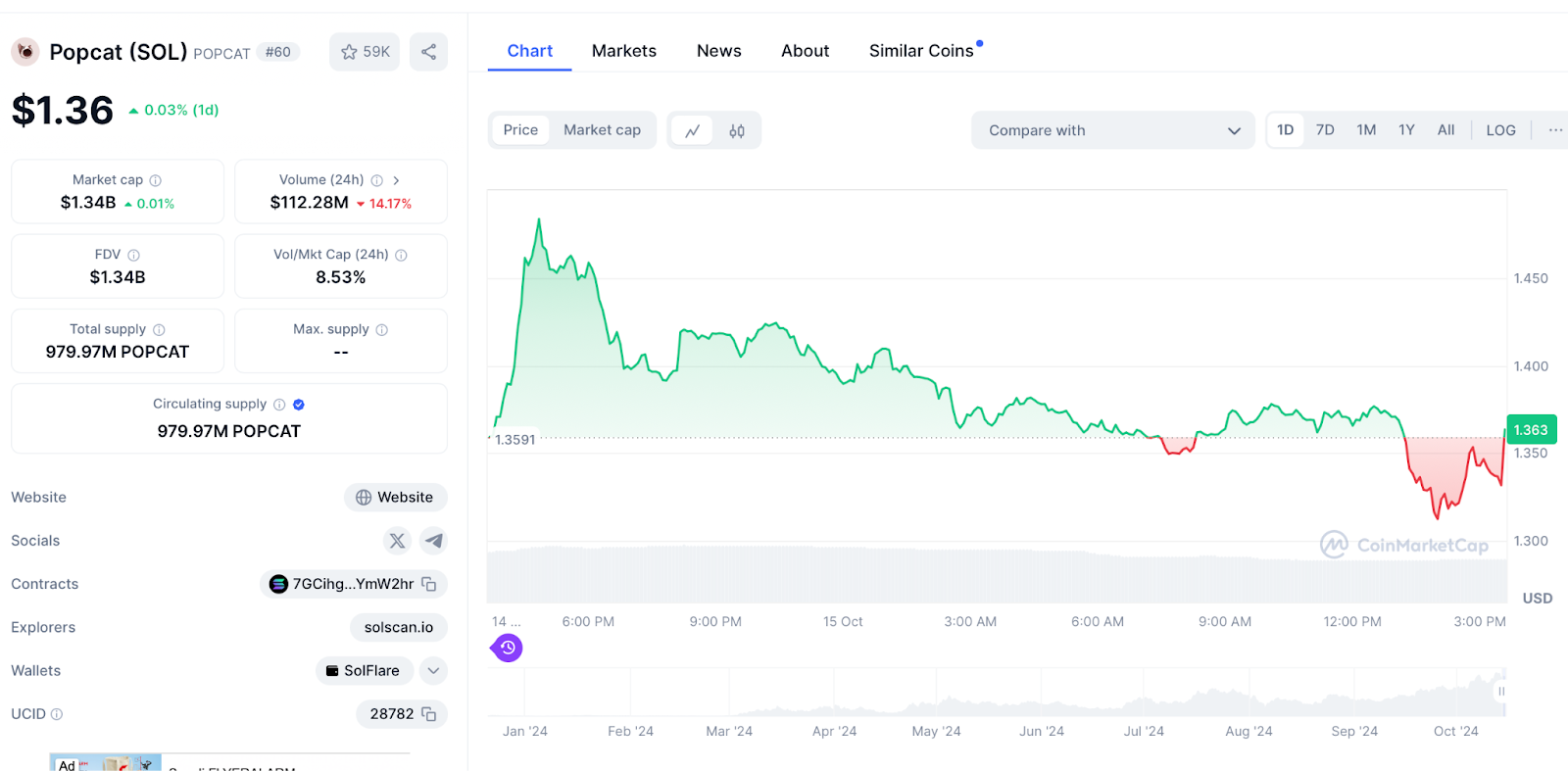
Task: Click the 1.3591 opening price label
Action: (x=515, y=440)
